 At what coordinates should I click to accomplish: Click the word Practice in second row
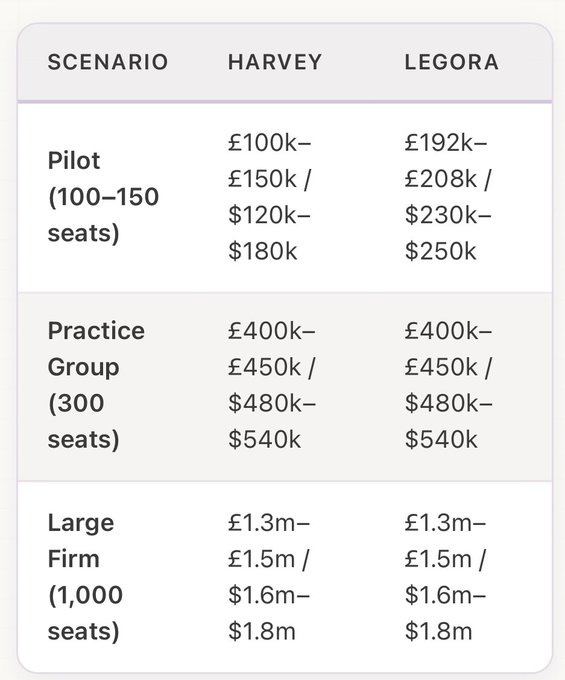pyautogui.click(x=96, y=331)
